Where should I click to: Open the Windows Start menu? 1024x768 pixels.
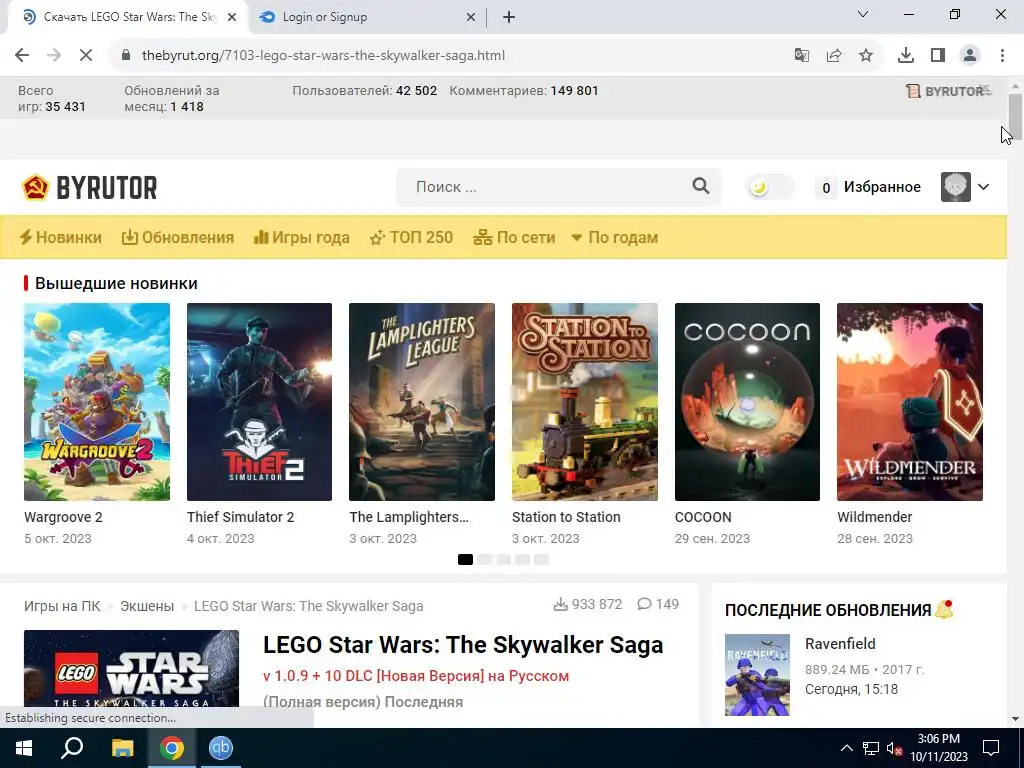click(24, 748)
